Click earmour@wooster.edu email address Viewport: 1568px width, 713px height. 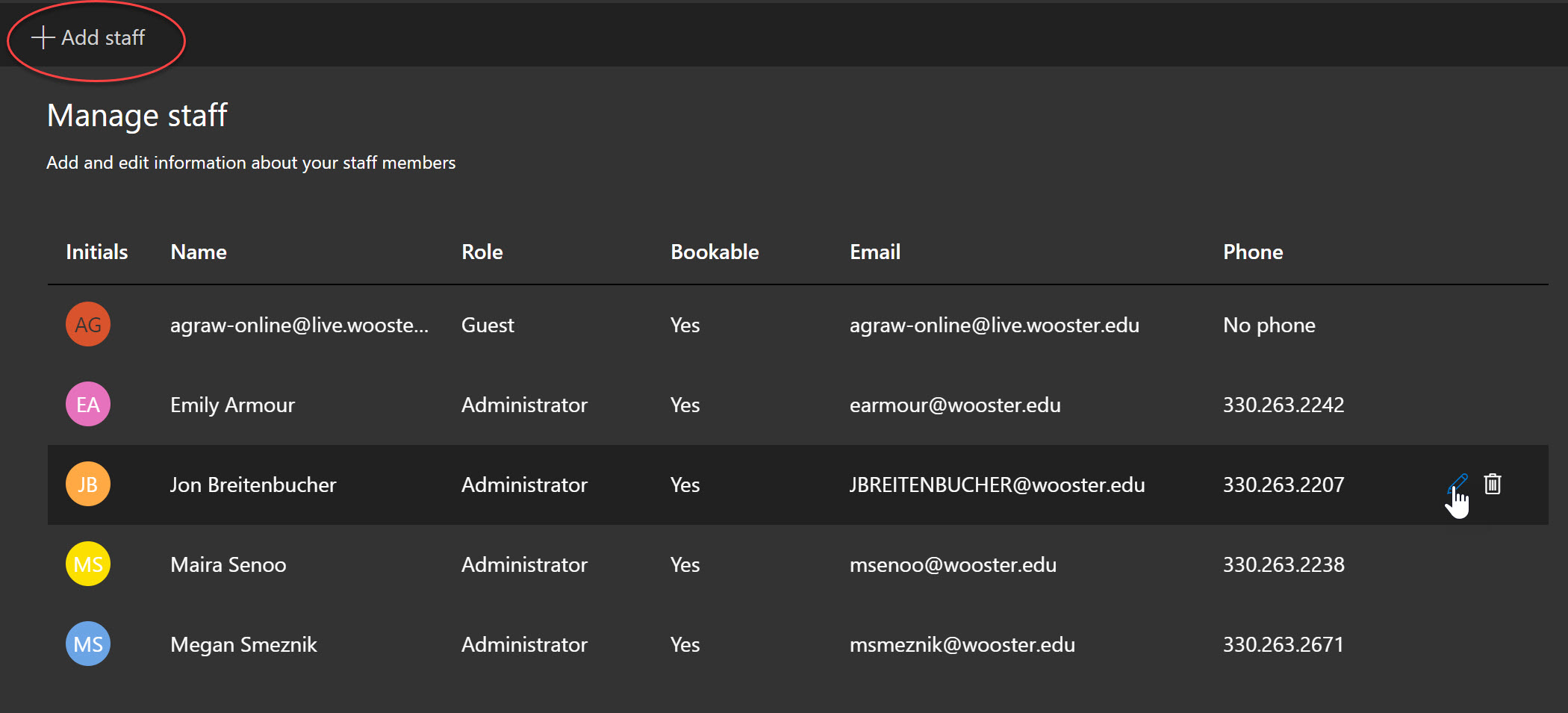tap(954, 405)
